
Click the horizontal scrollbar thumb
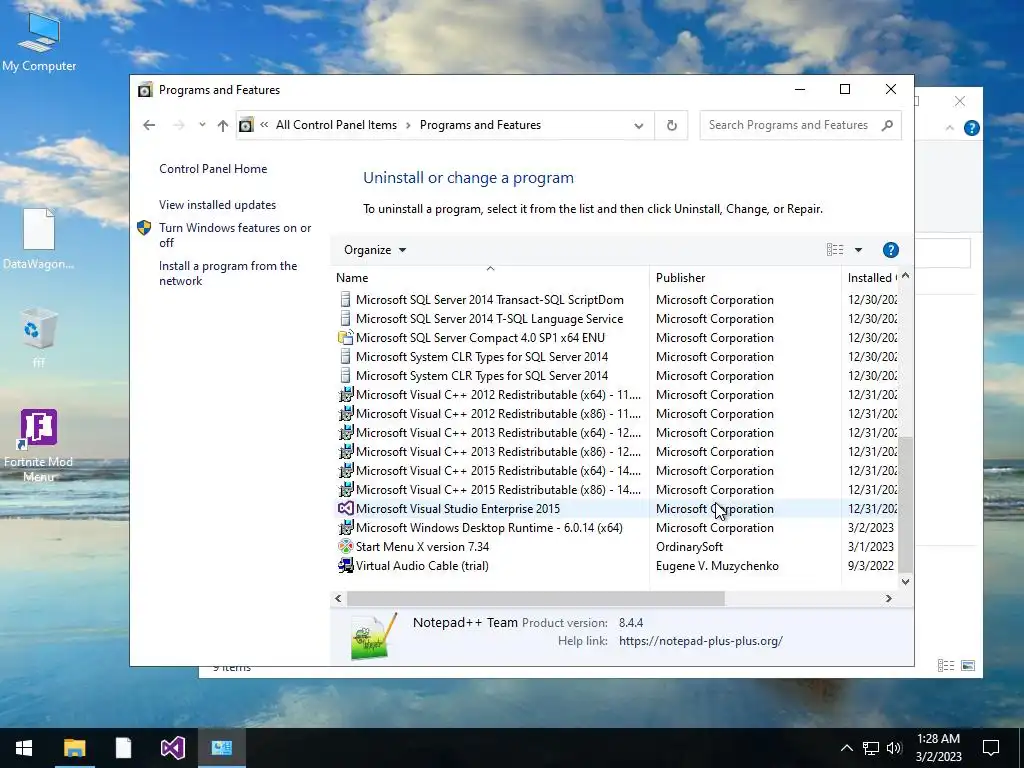(536, 598)
